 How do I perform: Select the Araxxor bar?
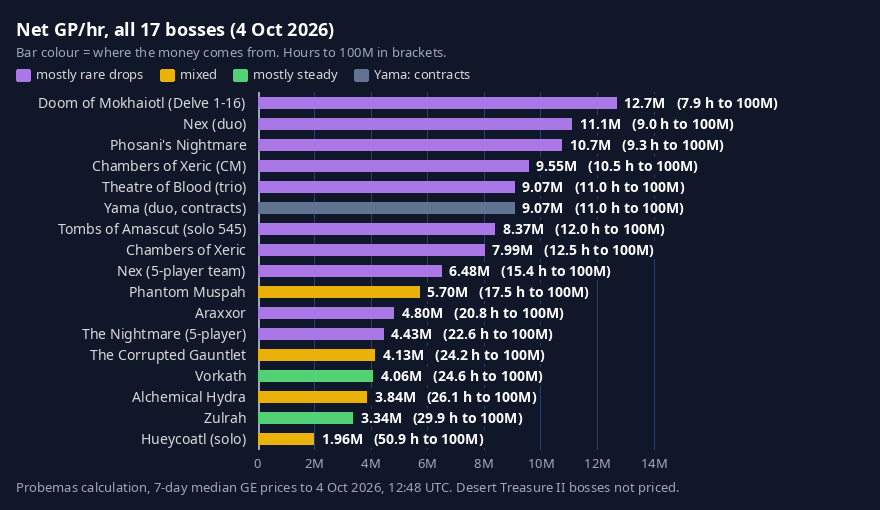point(326,313)
